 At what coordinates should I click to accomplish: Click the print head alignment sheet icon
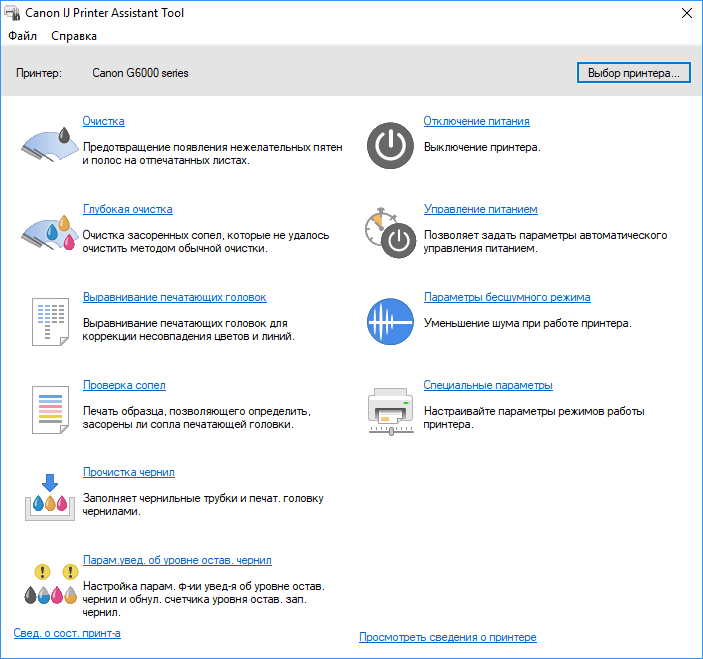click(50, 321)
